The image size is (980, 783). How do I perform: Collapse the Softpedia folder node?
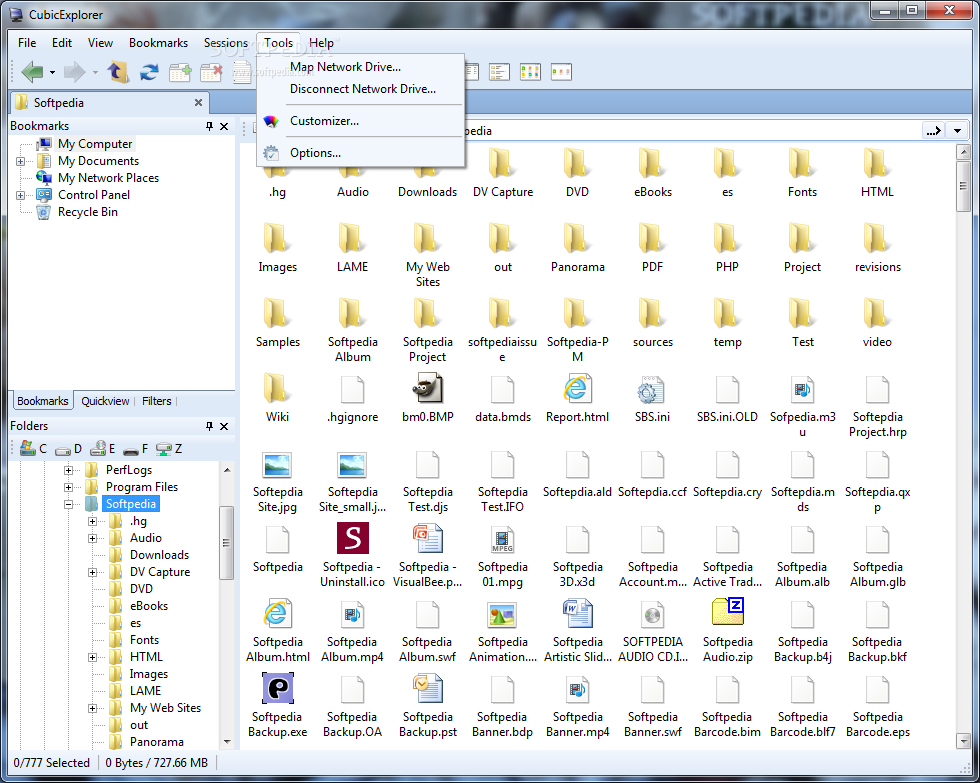(68, 504)
